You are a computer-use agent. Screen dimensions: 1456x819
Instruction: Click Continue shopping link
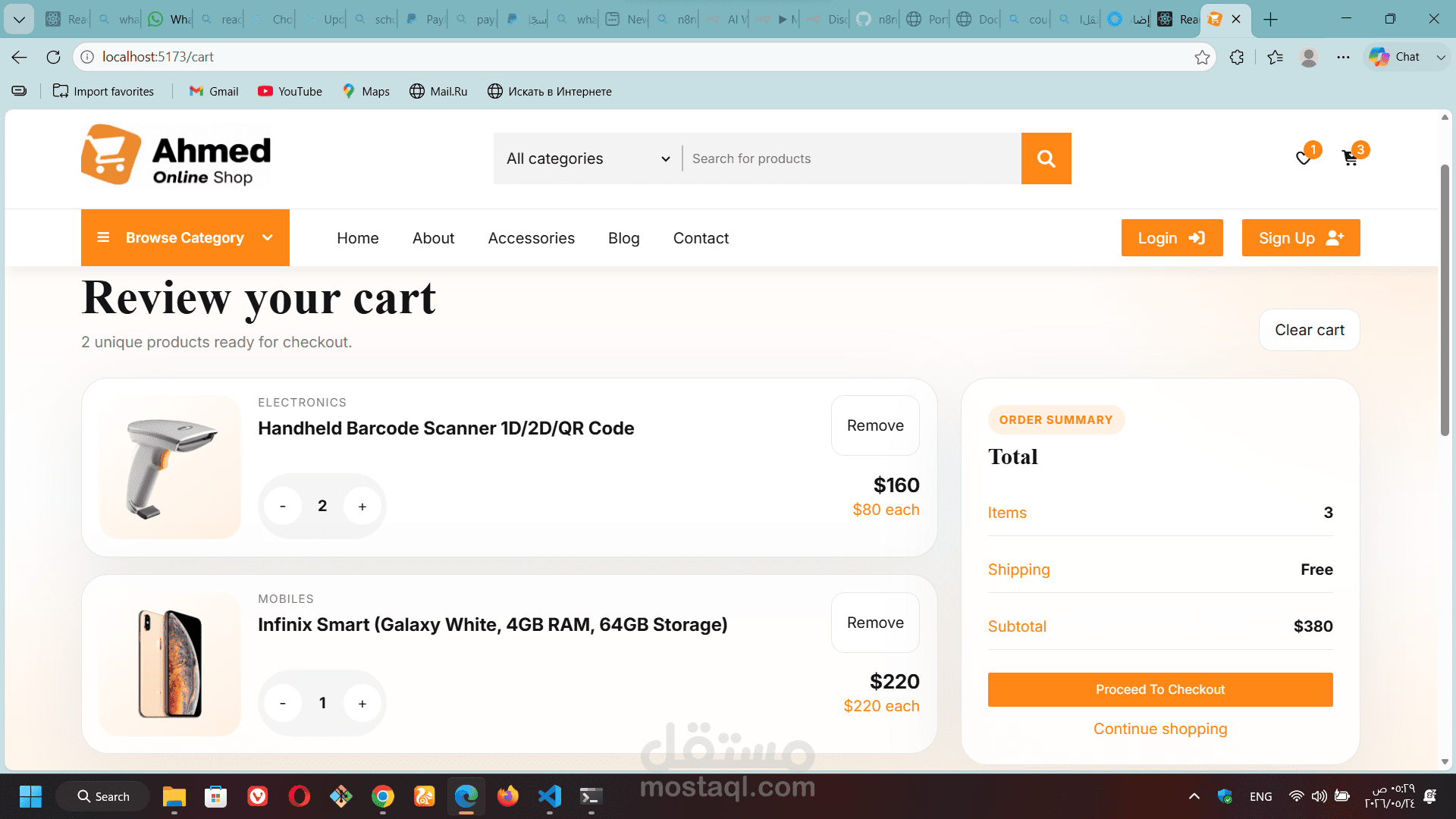click(1160, 729)
